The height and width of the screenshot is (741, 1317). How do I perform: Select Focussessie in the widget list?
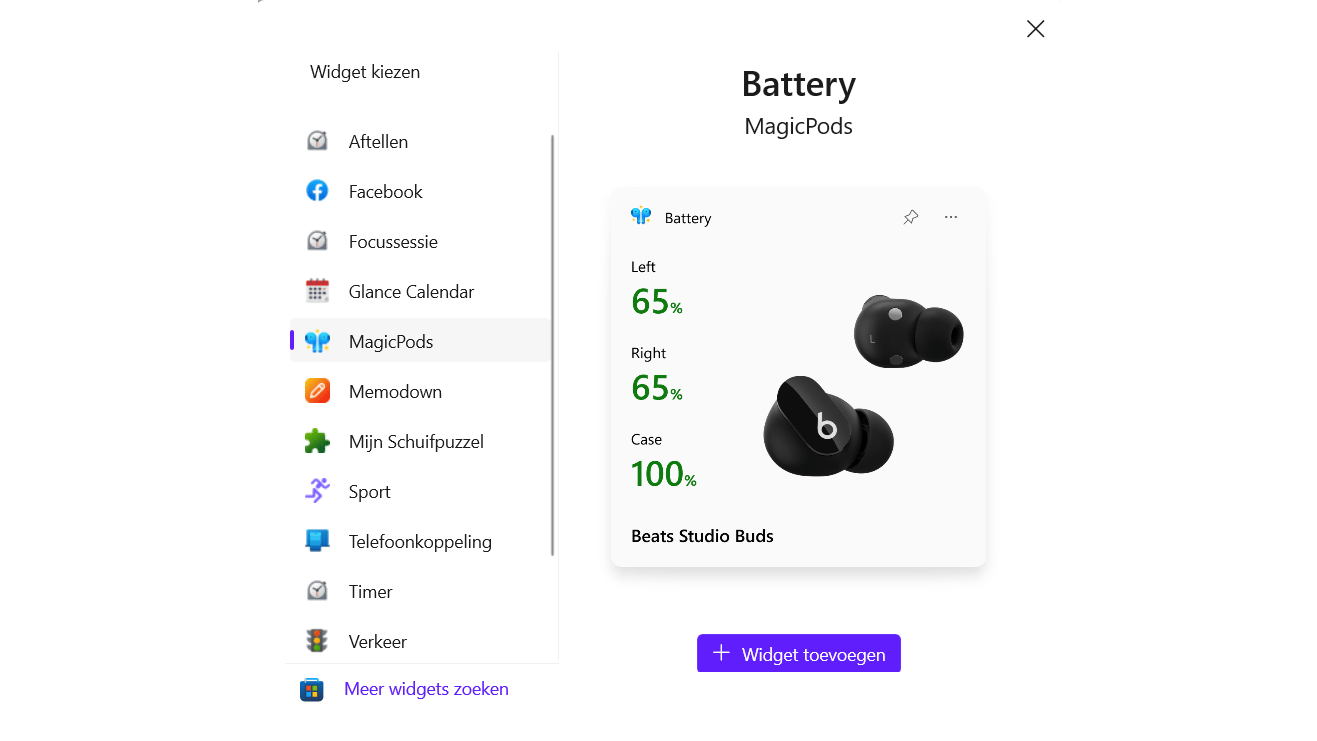tap(393, 242)
